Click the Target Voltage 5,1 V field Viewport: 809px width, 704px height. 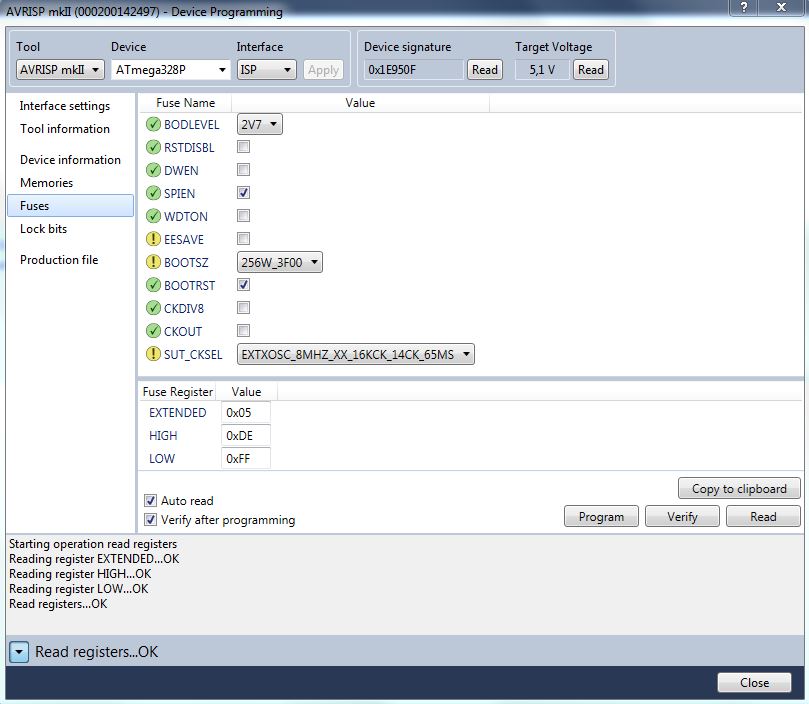click(542, 70)
